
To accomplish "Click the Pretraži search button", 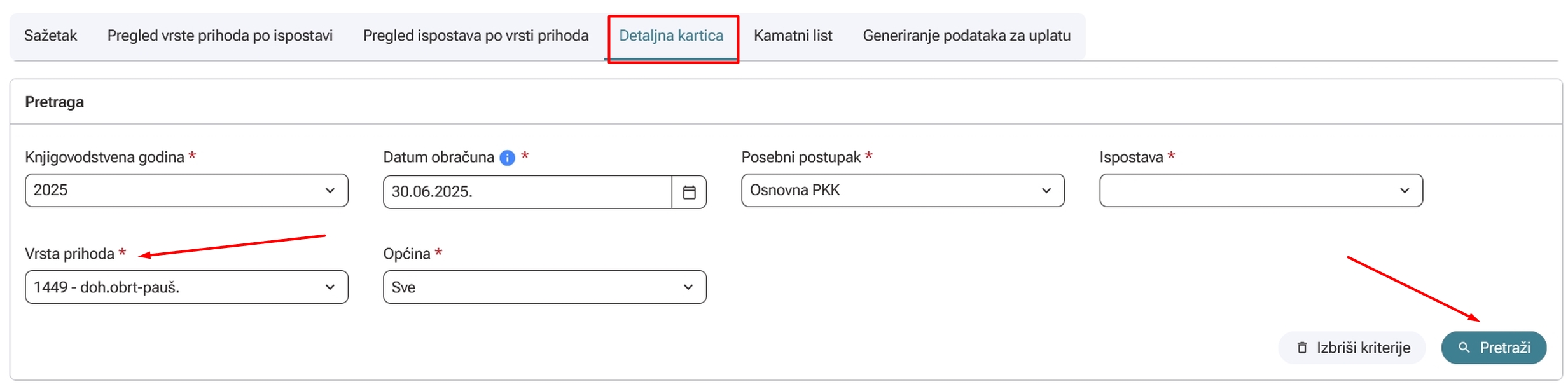I will (x=1493, y=348).
